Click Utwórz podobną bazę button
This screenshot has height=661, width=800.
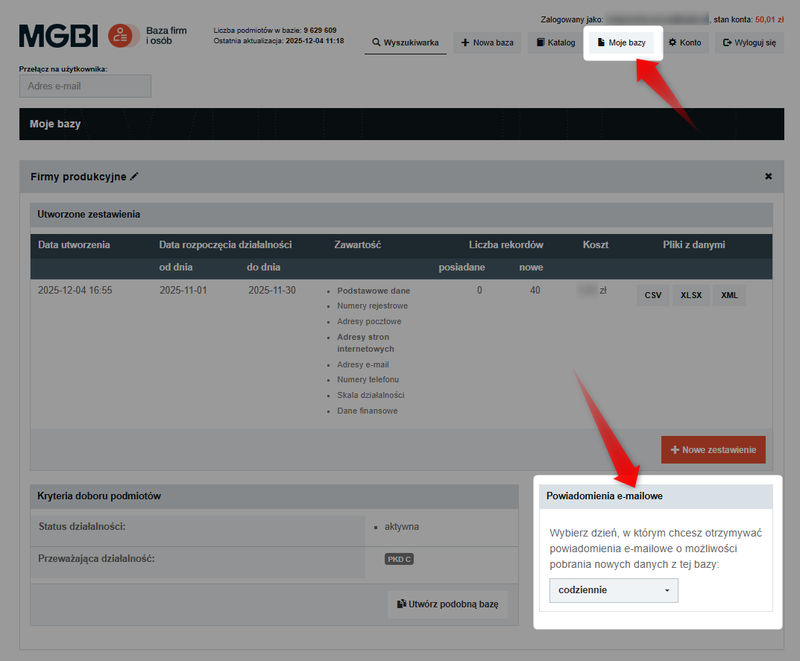point(448,604)
